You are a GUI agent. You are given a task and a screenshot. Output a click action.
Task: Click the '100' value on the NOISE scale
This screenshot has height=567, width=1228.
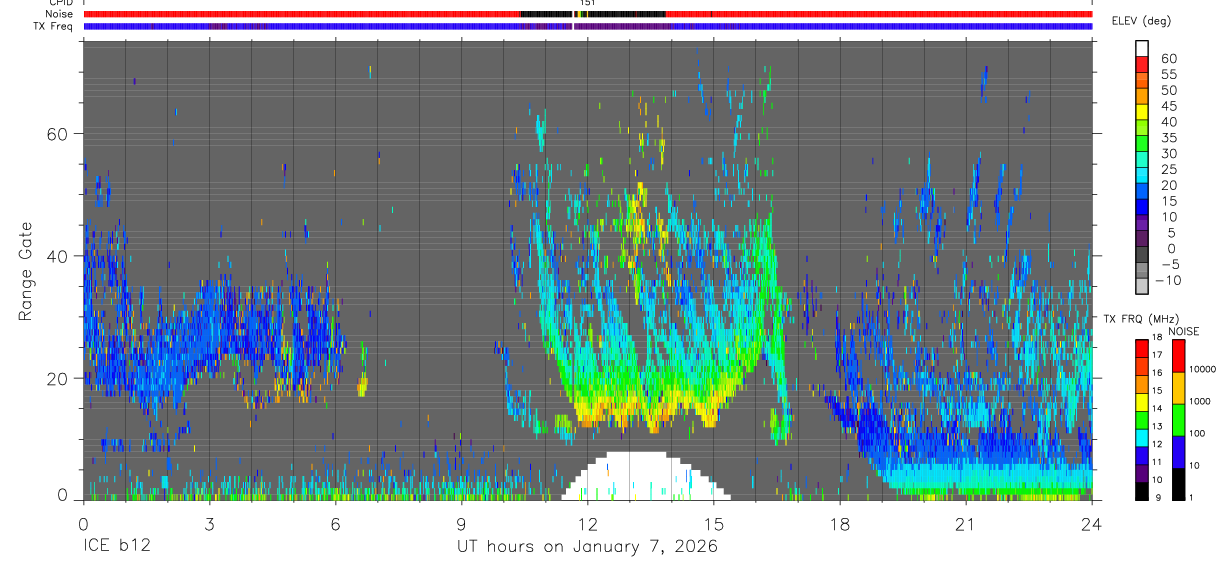coord(1197,433)
